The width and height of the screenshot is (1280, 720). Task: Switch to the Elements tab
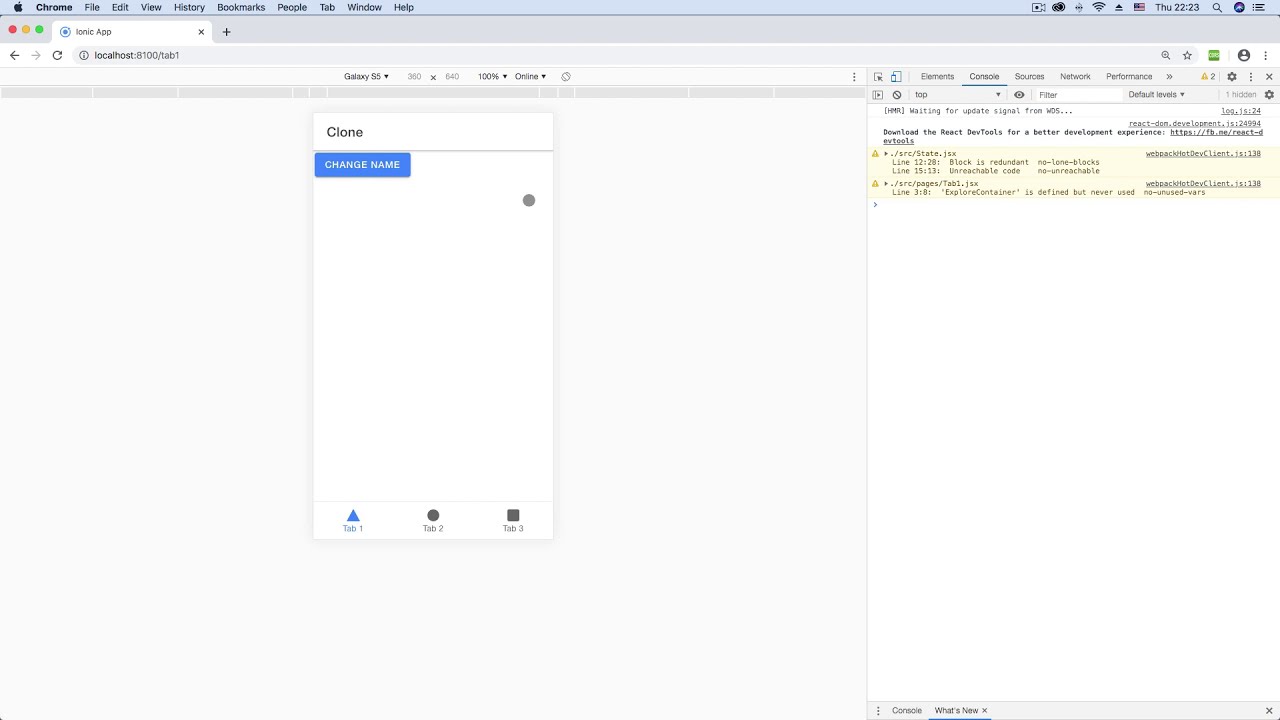click(x=937, y=77)
